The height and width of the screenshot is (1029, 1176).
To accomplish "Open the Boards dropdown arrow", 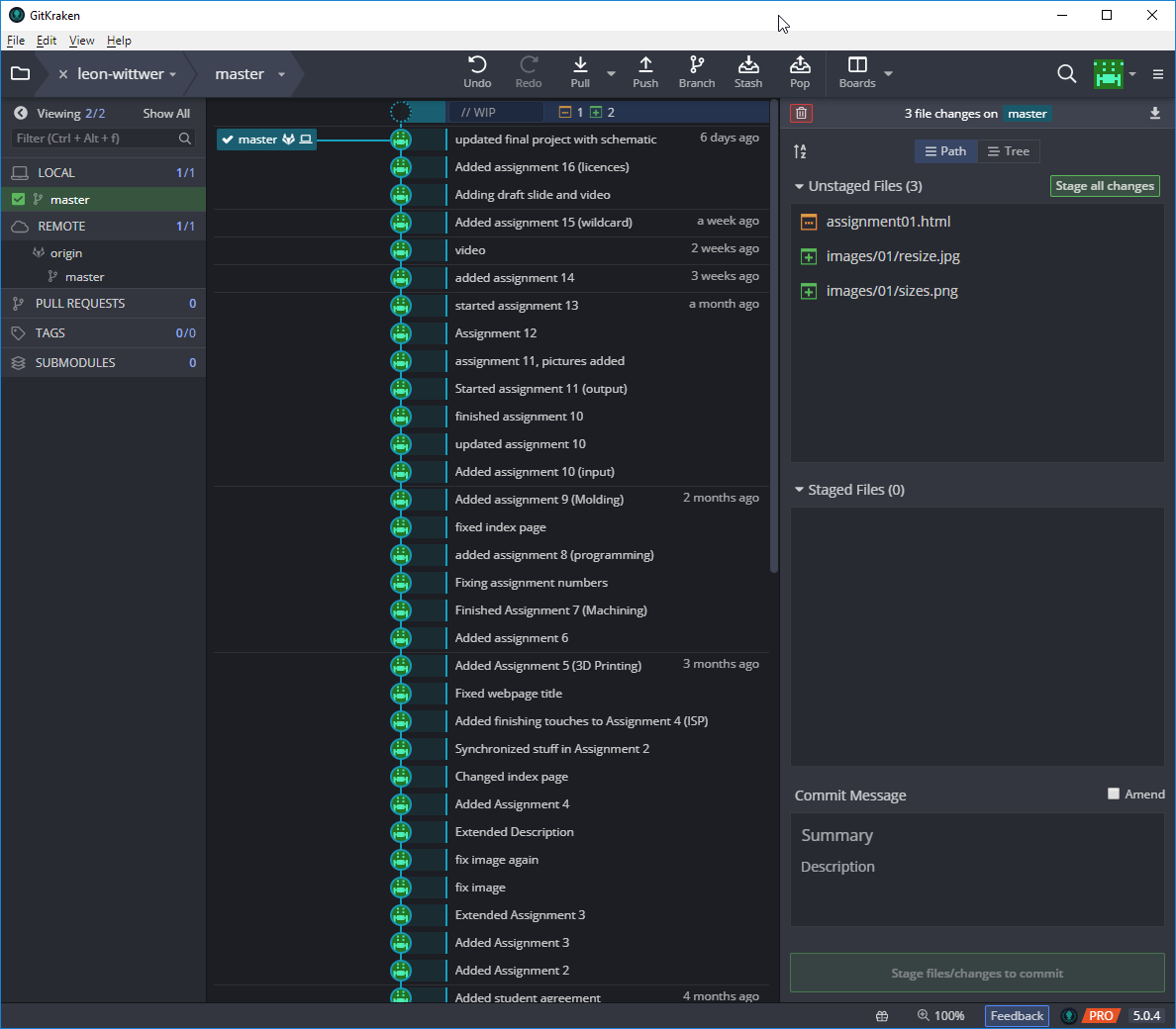I will click(888, 73).
